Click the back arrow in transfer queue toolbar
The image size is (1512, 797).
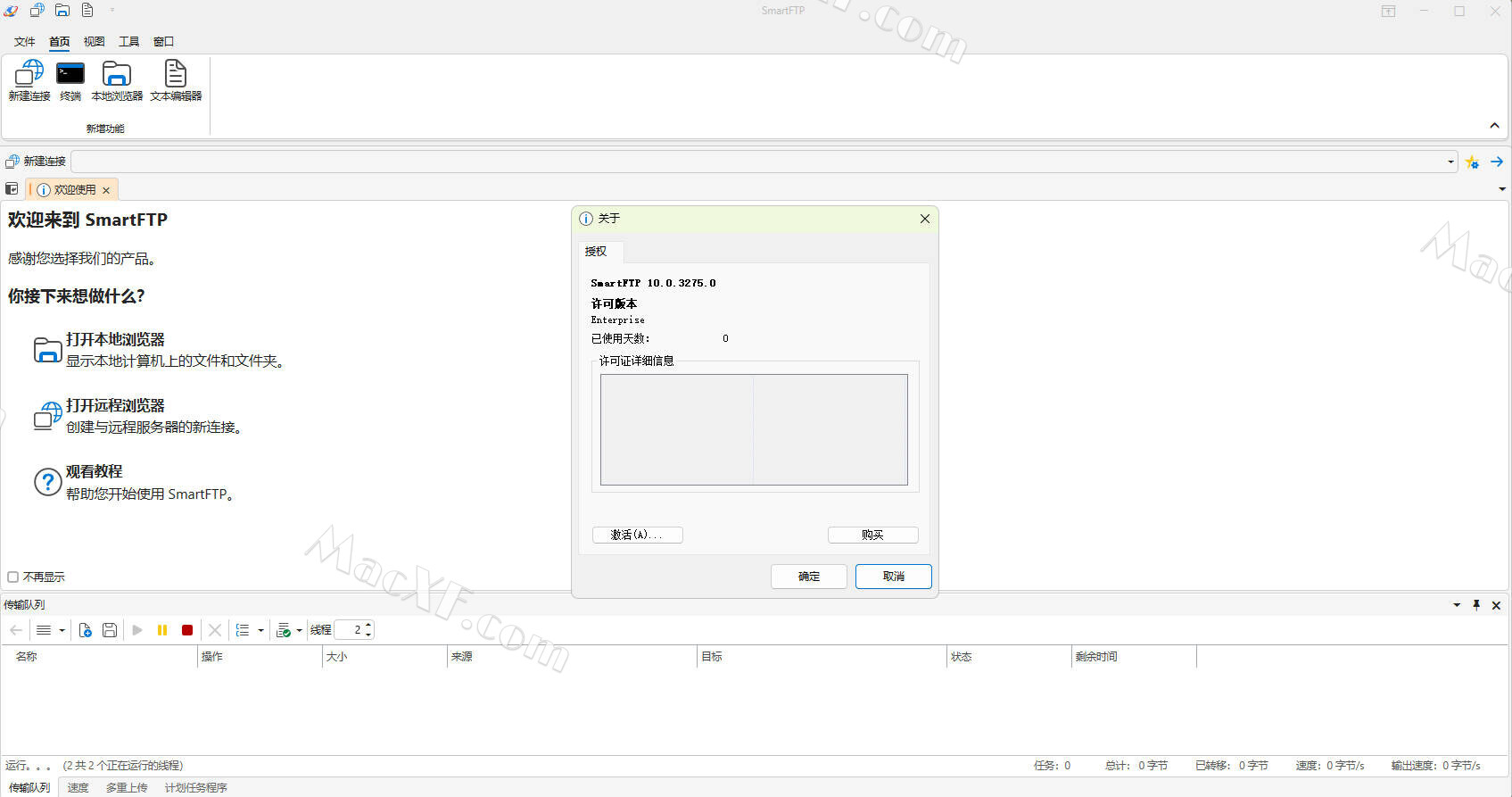16,630
